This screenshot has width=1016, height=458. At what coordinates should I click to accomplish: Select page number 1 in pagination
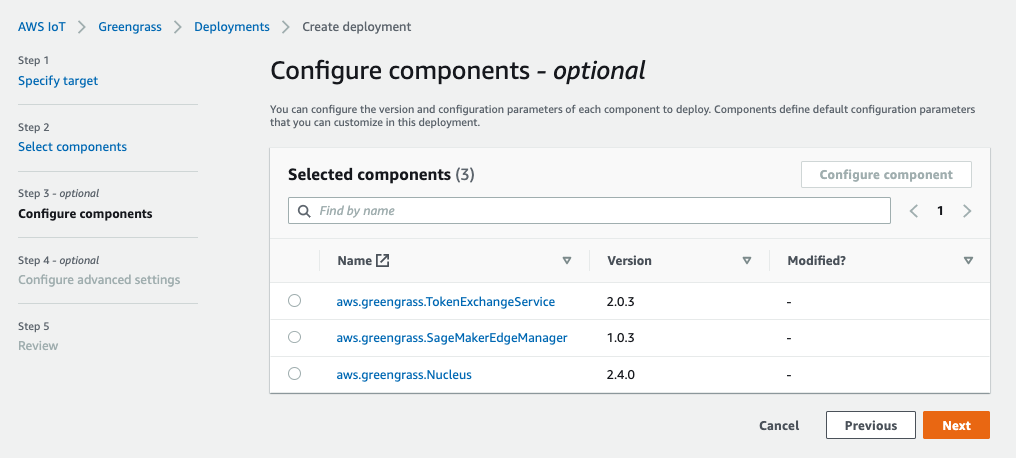click(x=940, y=211)
